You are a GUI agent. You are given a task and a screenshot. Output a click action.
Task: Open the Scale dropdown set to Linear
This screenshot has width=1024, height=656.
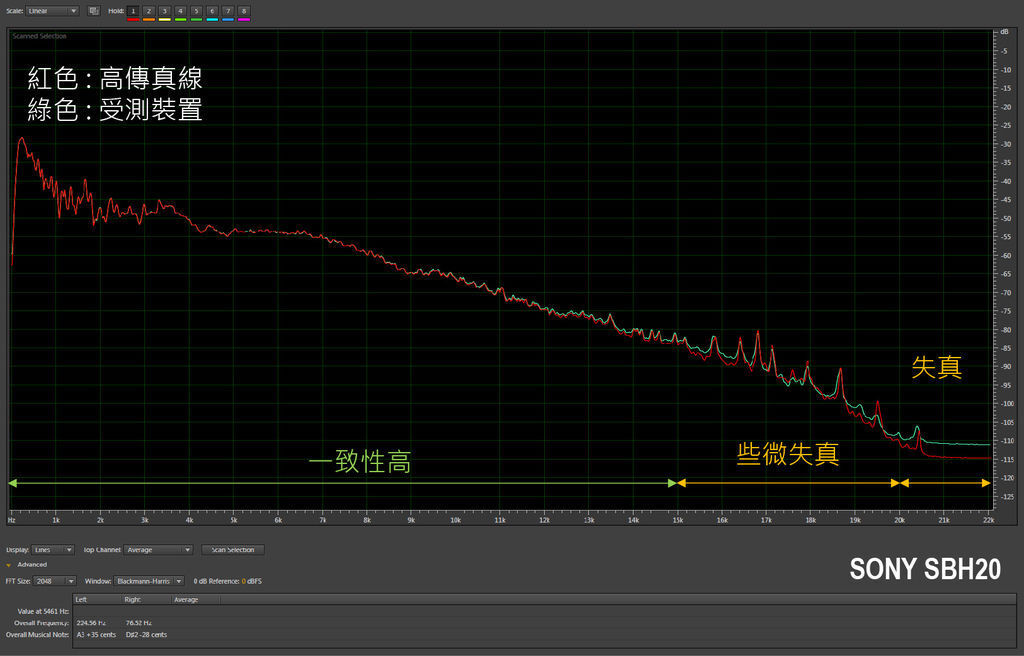(53, 11)
